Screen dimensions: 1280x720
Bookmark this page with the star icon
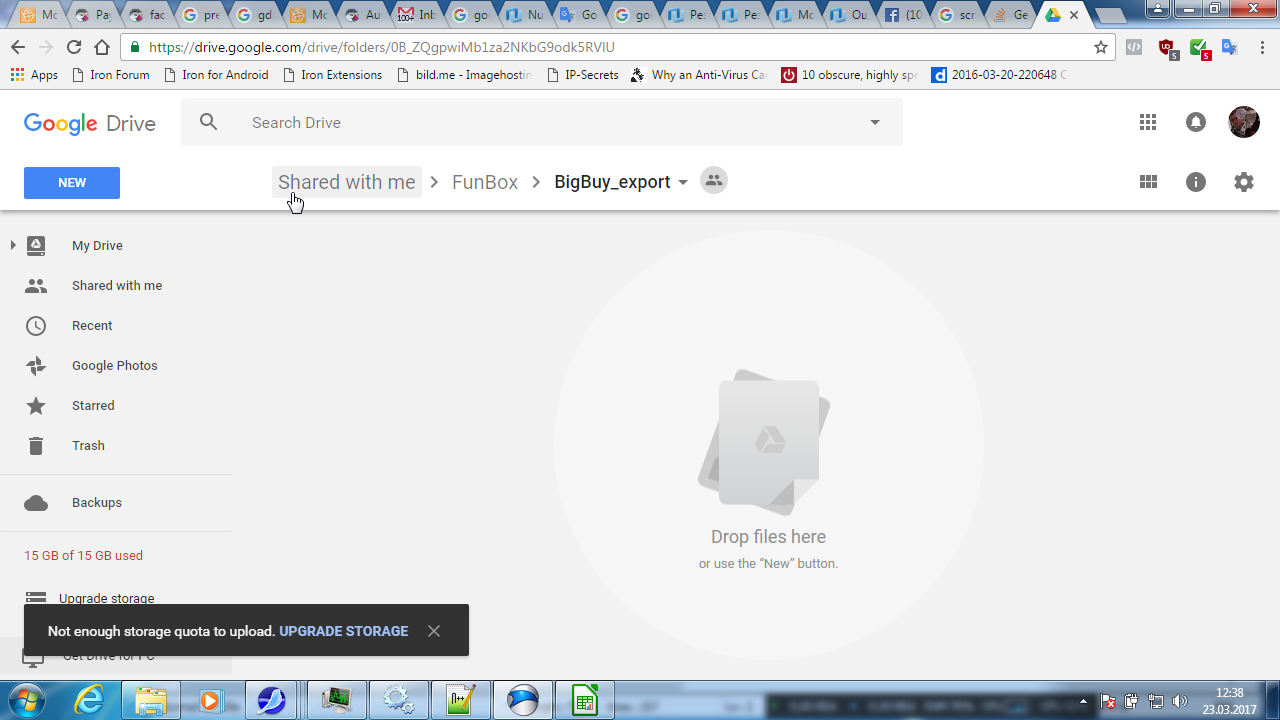[x=1101, y=47]
